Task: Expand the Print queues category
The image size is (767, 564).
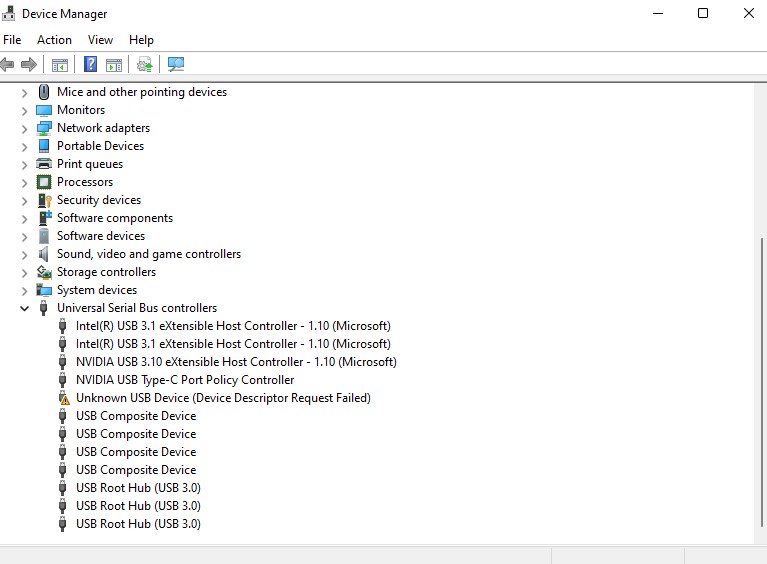Action: [x=24, y=165]
